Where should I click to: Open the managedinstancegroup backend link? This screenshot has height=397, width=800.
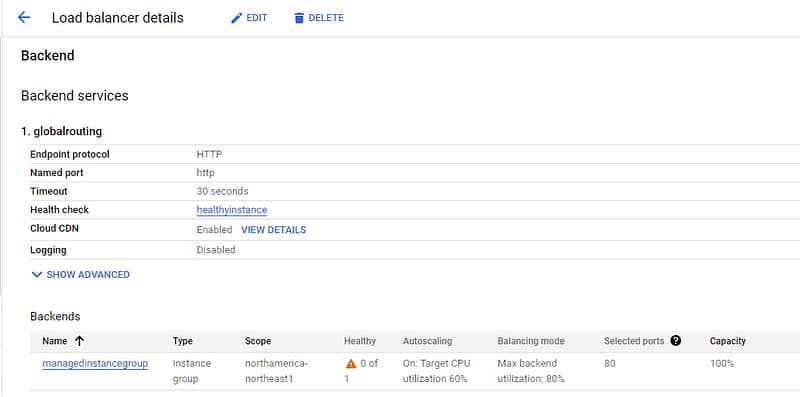point(95,364)
